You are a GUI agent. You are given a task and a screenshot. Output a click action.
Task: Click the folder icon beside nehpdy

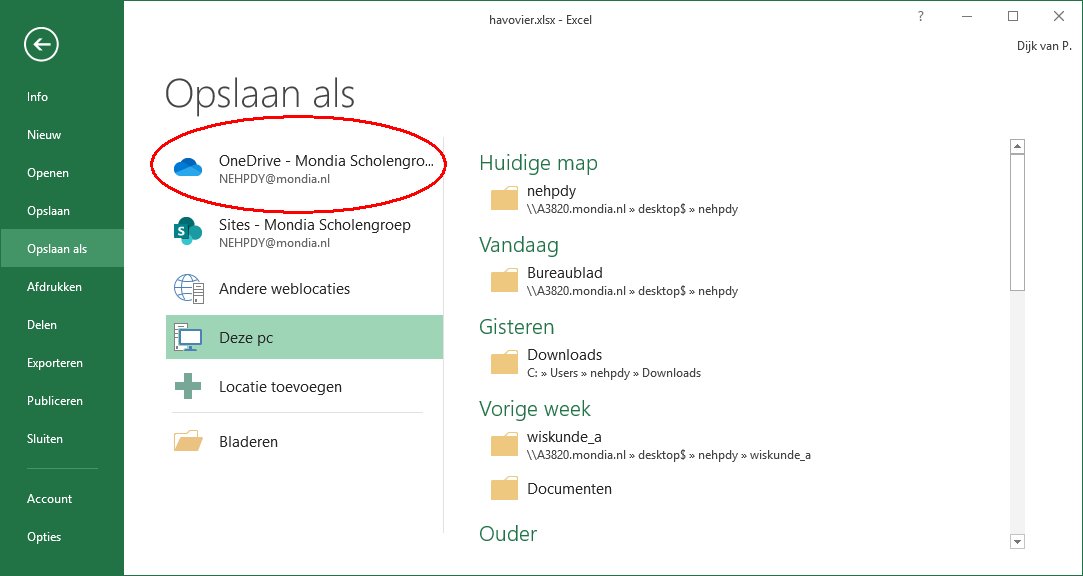click(504, 198)
